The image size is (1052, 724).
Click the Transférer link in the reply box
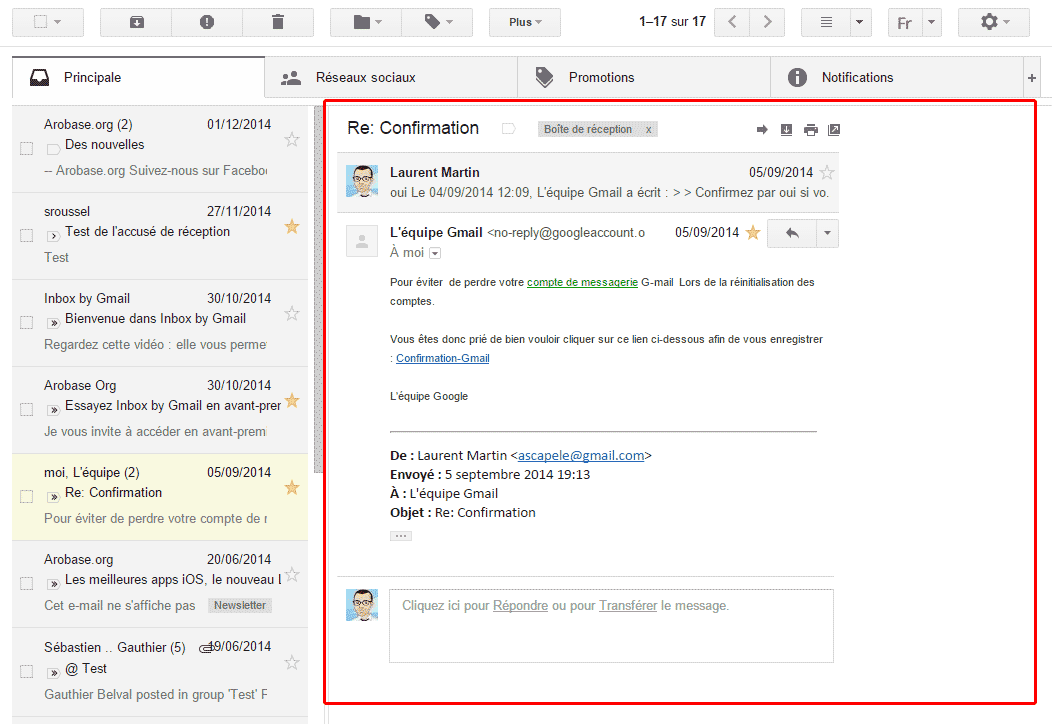(x=628, y=606)
